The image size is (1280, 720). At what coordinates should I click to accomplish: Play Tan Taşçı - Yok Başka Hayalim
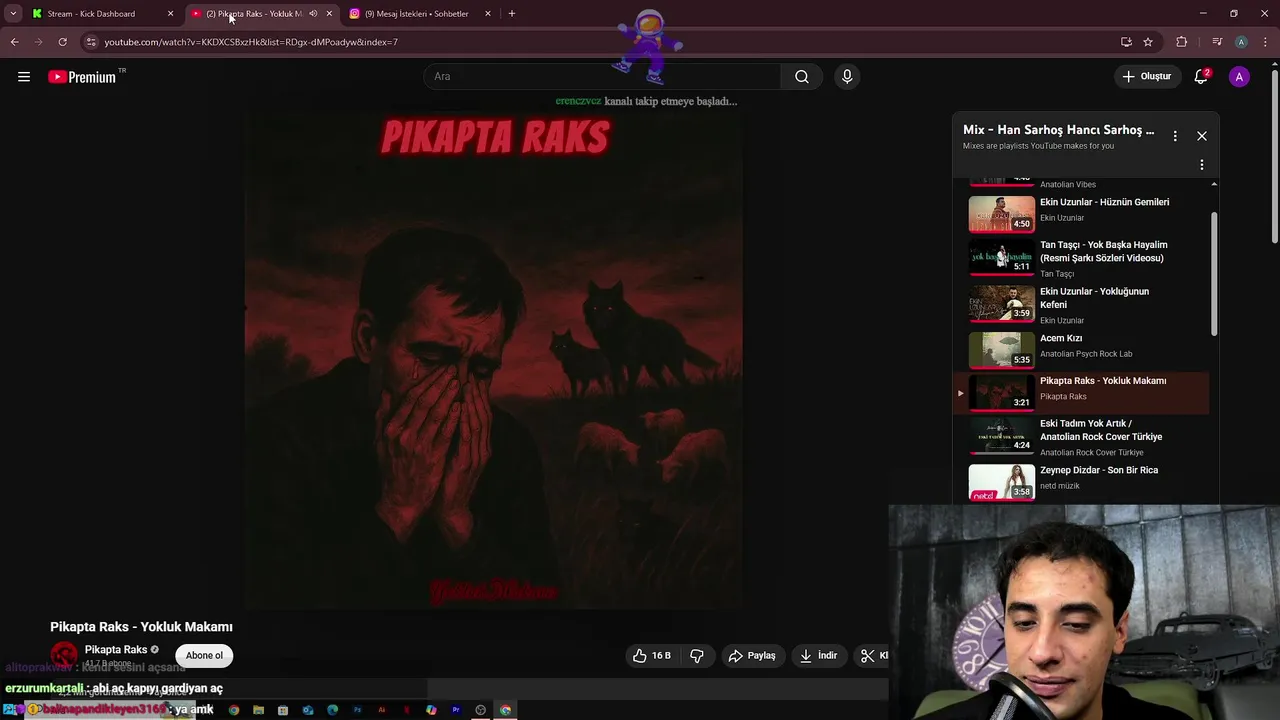click(1088, 258)
